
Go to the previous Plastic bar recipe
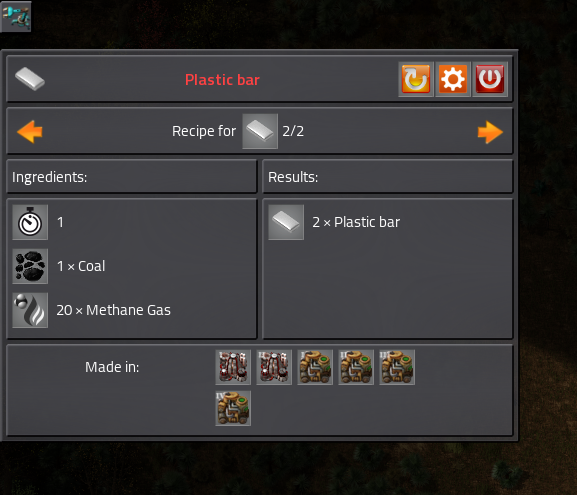[30, 131]
